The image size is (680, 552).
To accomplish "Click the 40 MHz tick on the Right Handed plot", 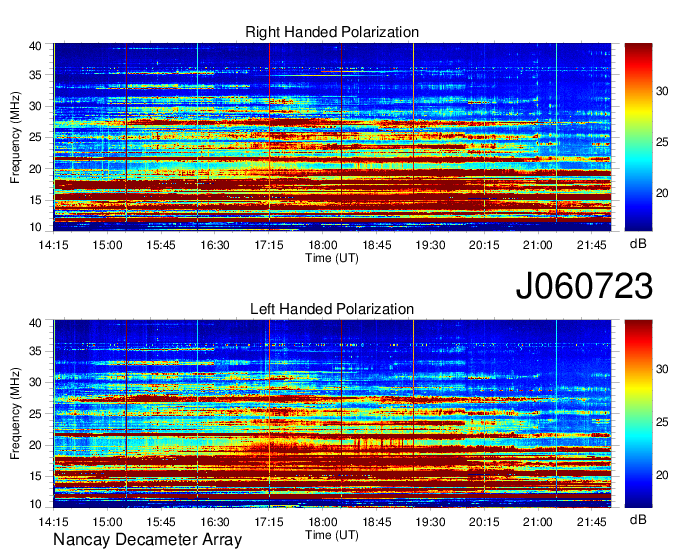I will [x=35, y=46].
